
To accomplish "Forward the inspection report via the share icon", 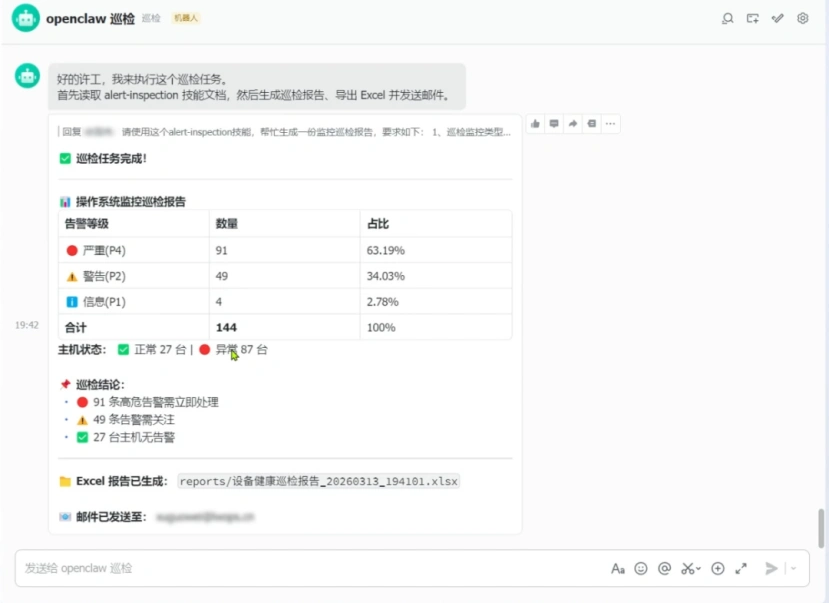I will (x=574, y=123).
